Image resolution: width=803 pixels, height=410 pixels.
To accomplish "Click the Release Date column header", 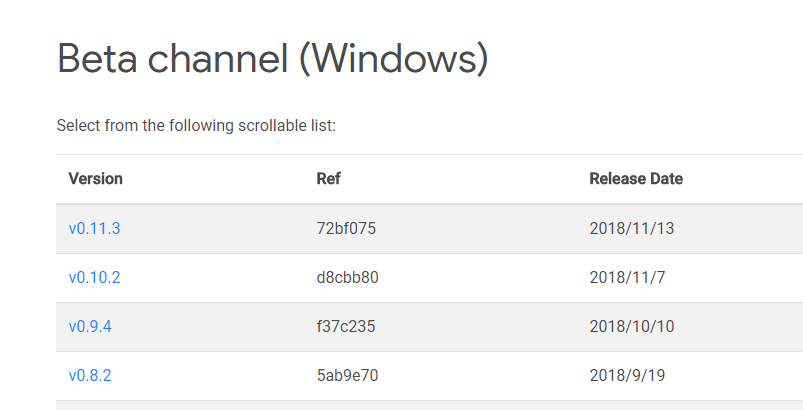I will coord(636,179).
